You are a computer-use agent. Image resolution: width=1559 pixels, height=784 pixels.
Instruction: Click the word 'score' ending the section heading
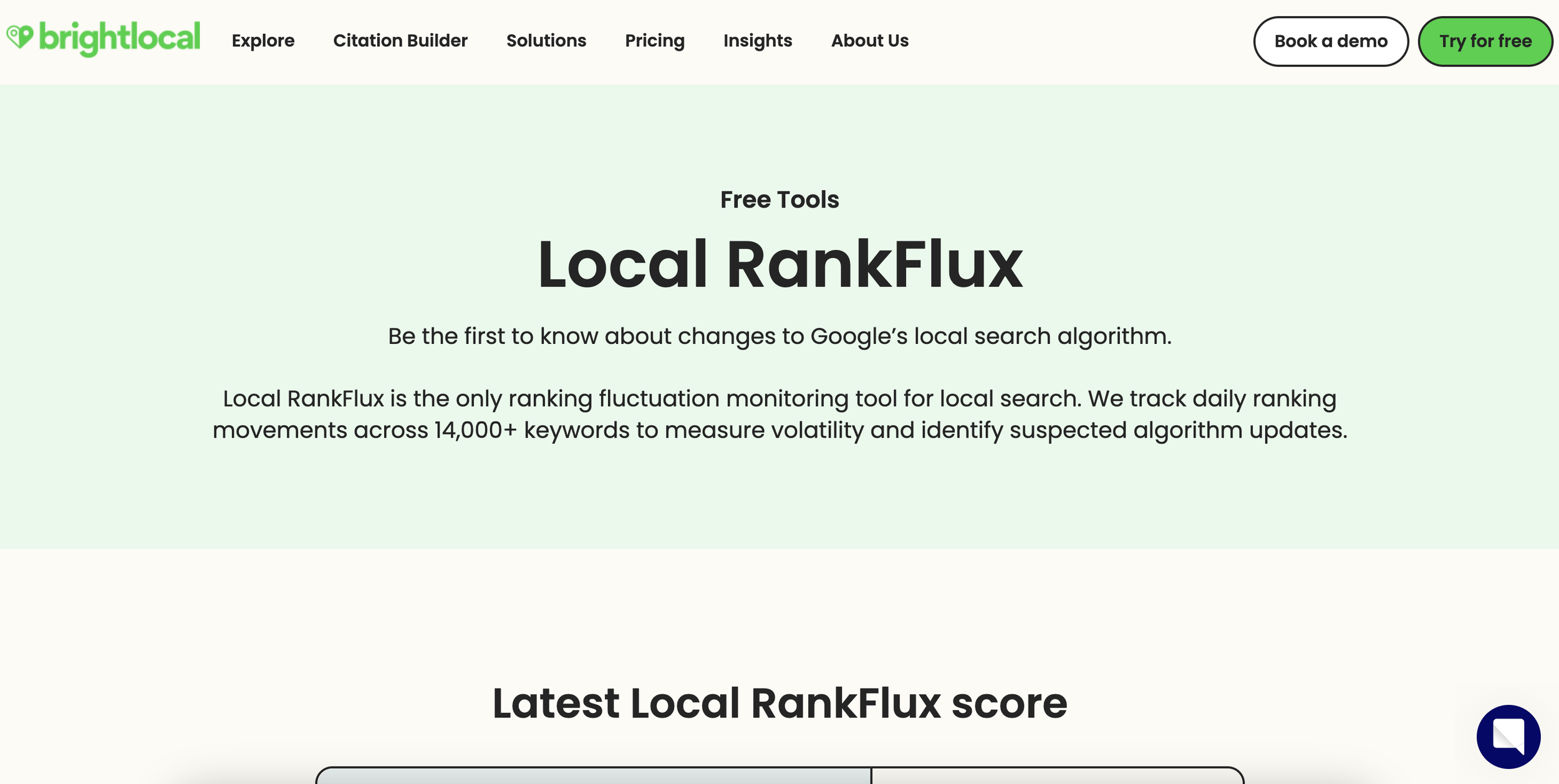[x=1009, y=703]
